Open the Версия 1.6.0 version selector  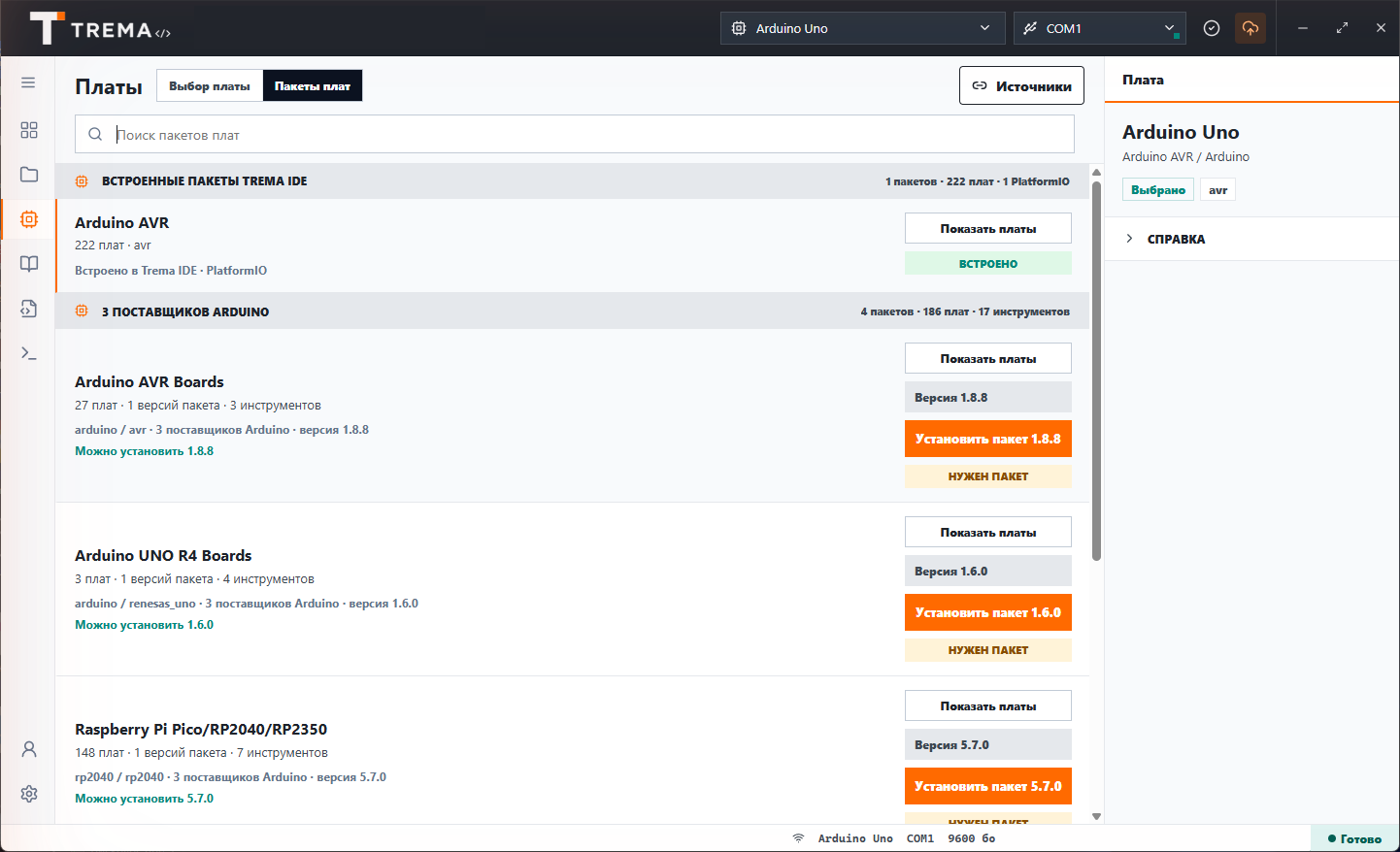pyautogui.click(x=988, y=572)
